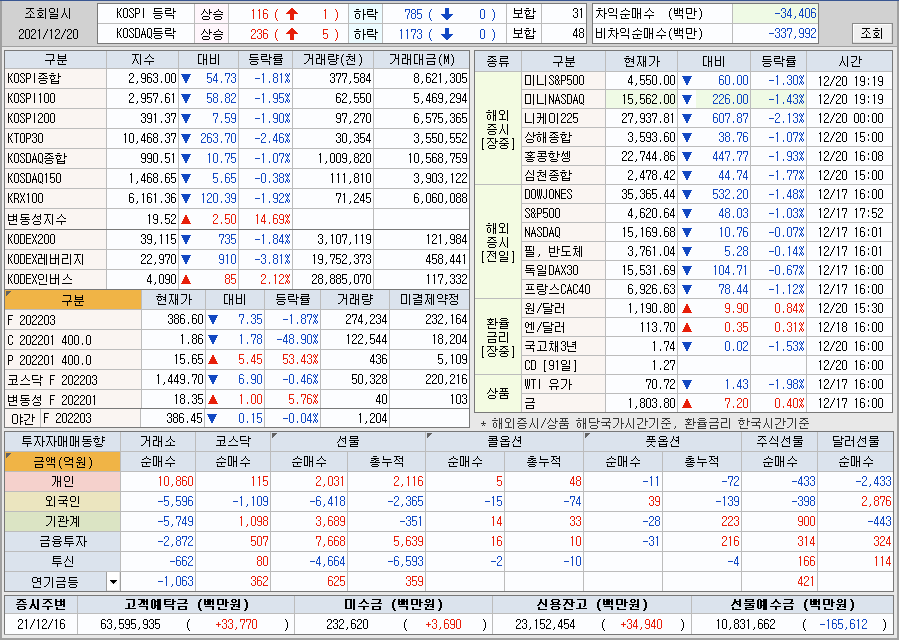Click the 고객예탁금 value 63,595,935
This screenshot has width=899, height=640.
(x=130, y=625)
